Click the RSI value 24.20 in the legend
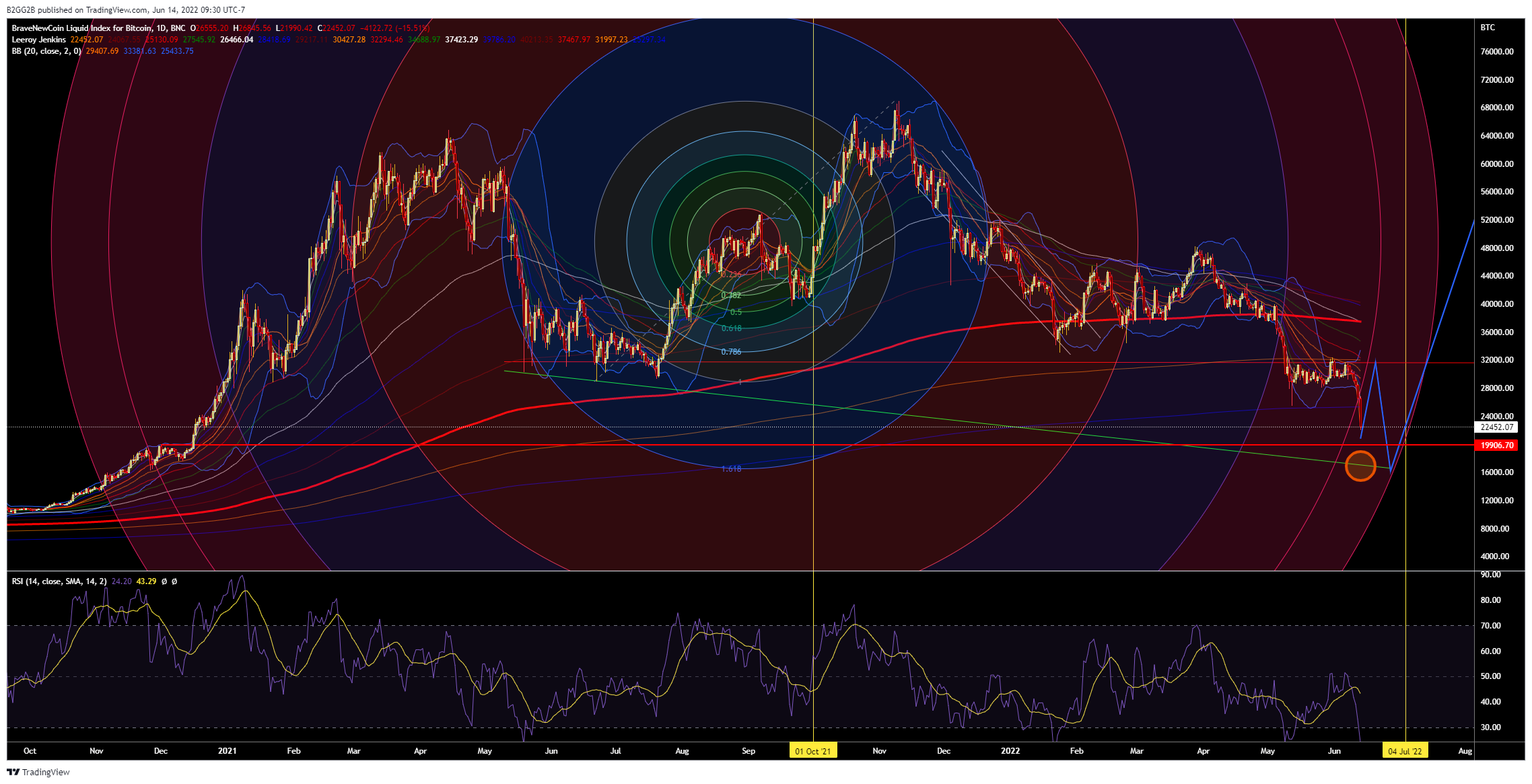 point(121,581)
